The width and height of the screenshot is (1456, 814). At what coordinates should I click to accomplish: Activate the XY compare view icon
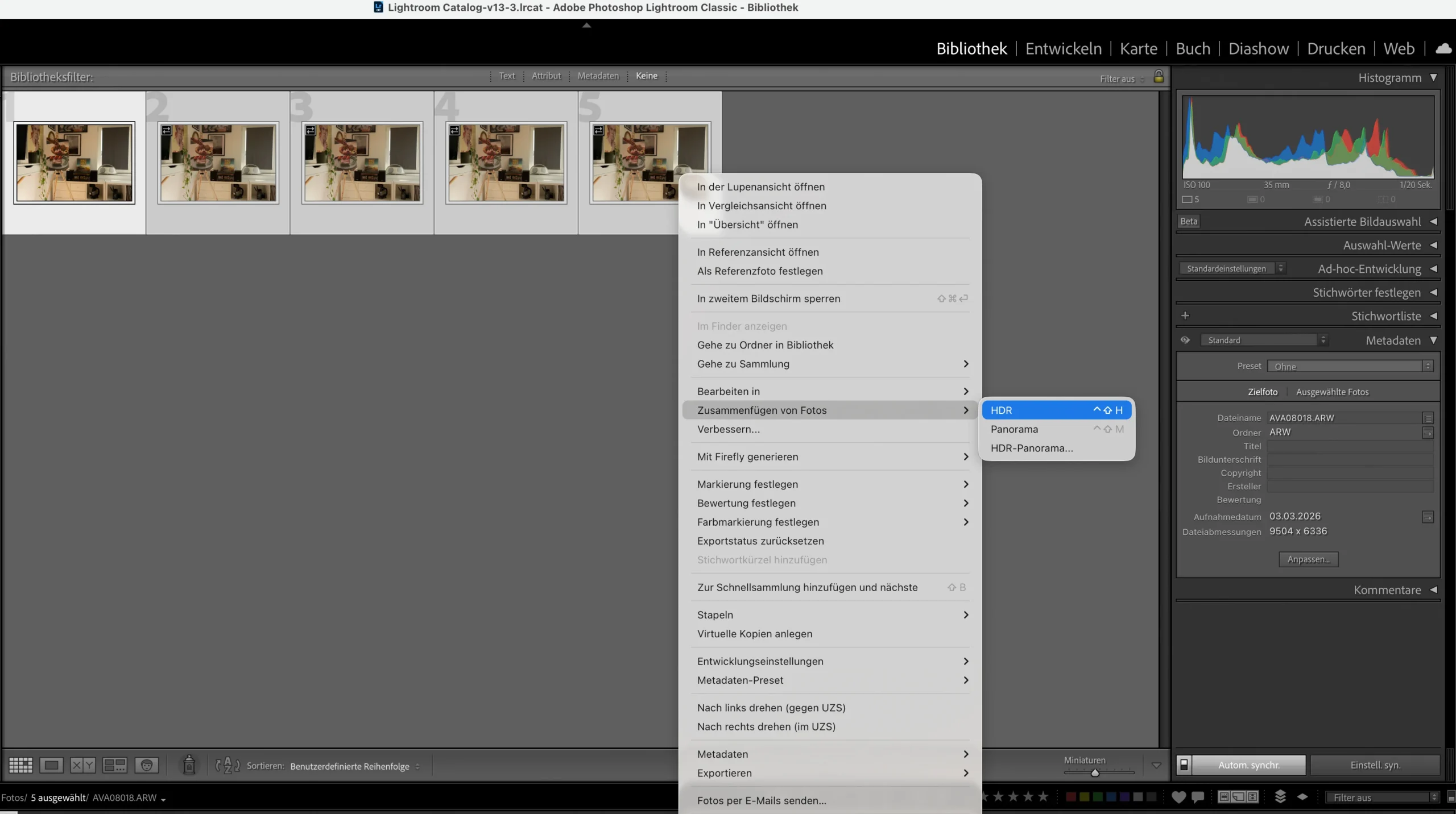click(82, 765)
